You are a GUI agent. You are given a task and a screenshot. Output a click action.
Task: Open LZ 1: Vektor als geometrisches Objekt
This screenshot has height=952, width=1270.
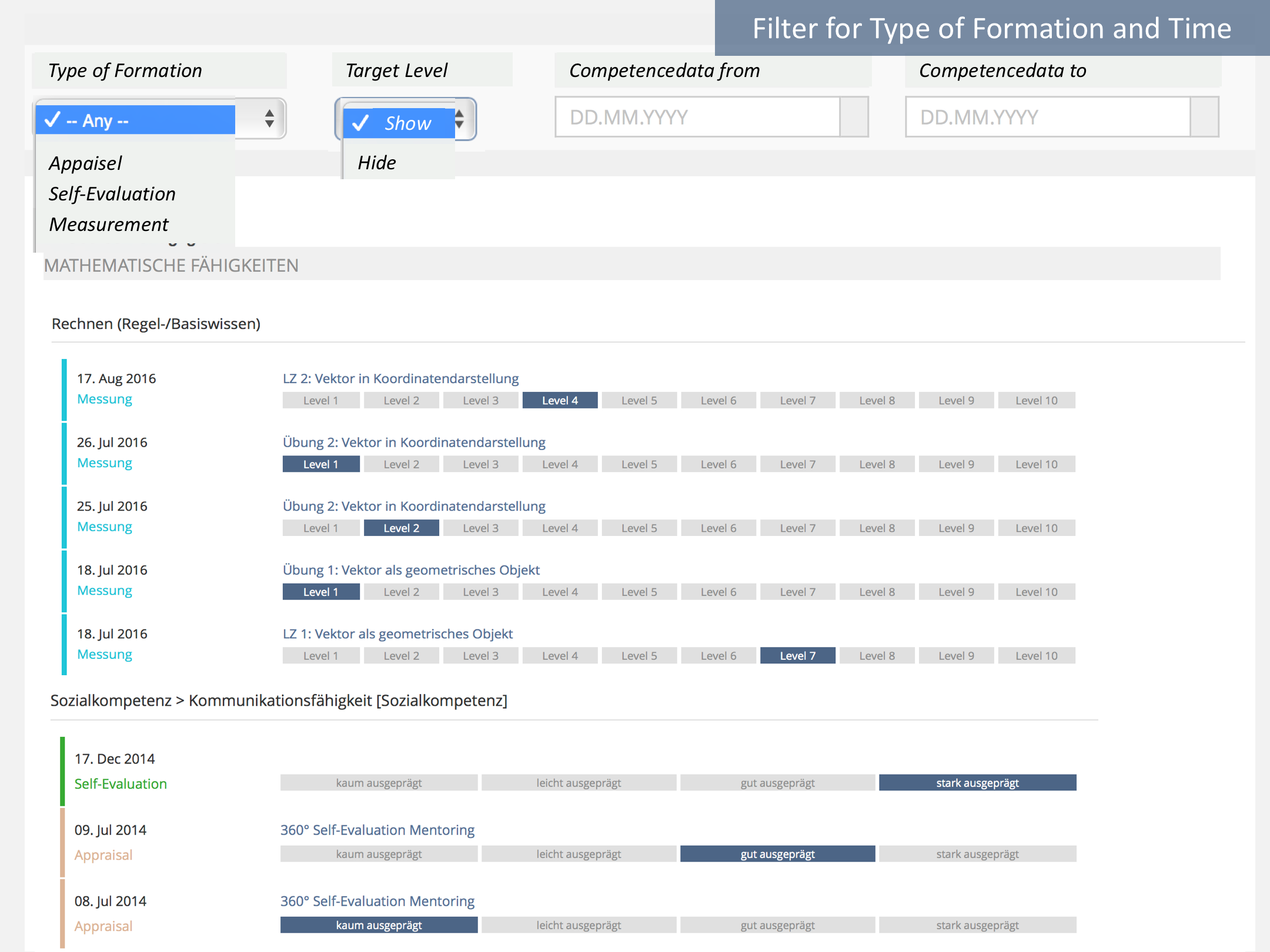point(397,634)
